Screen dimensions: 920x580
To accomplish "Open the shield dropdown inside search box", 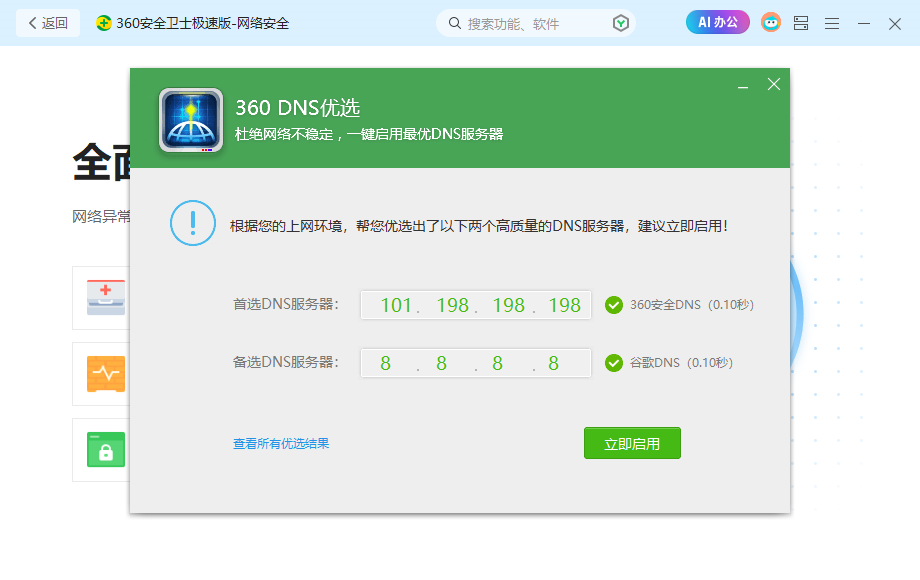I will [x=622, y=22].
